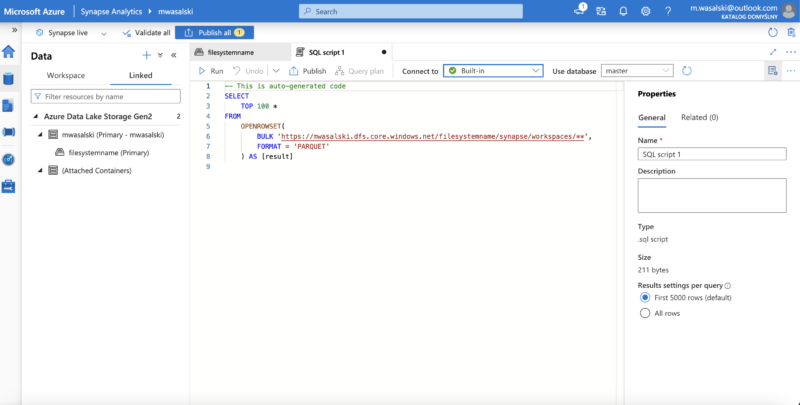Open the settings gear in header
Image resolution: width=800 pixels, height=405 pixels.
pyautogui.click(x=645, y=11)
